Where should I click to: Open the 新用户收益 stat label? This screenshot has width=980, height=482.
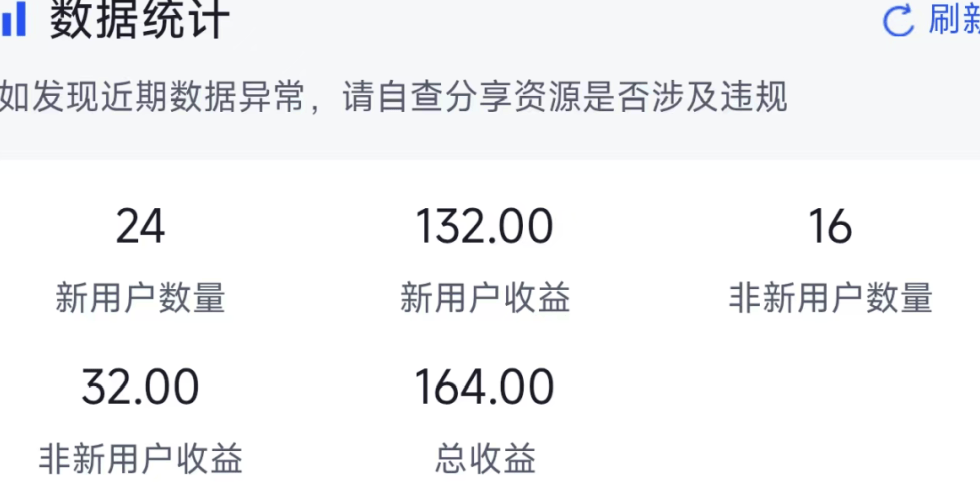(485, 298)
